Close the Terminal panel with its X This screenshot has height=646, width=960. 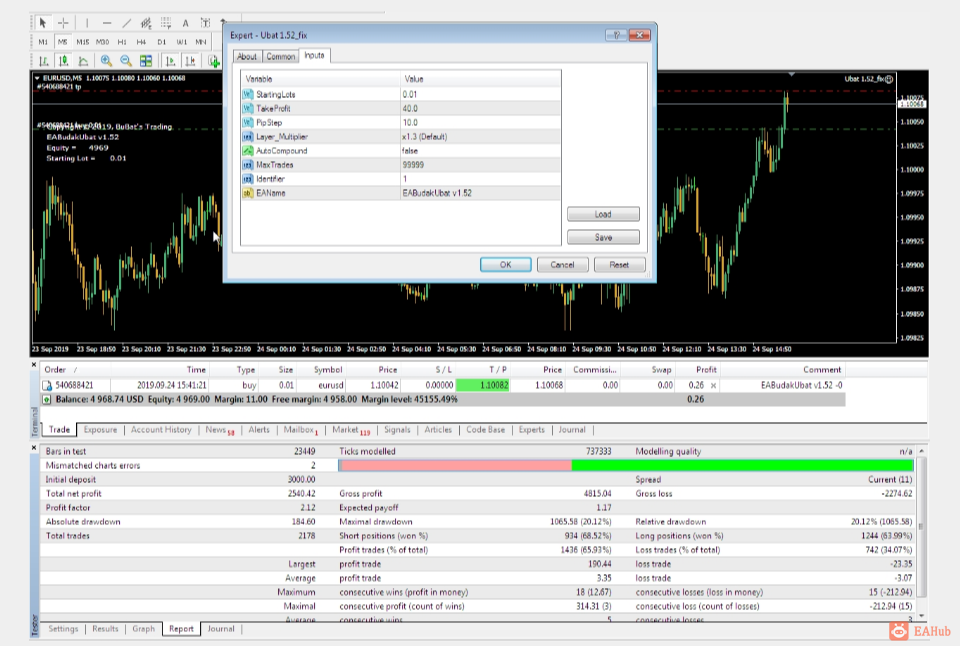pos(34,365)
